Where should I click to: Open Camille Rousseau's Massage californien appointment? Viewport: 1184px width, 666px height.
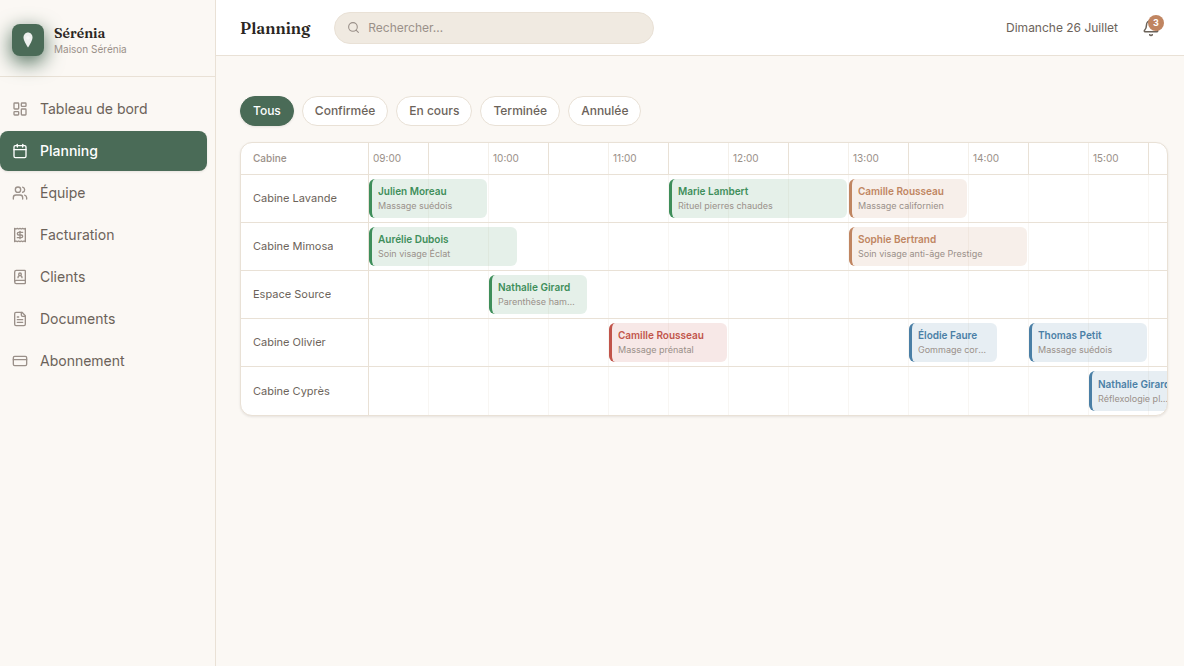click(x=908, y=198)
